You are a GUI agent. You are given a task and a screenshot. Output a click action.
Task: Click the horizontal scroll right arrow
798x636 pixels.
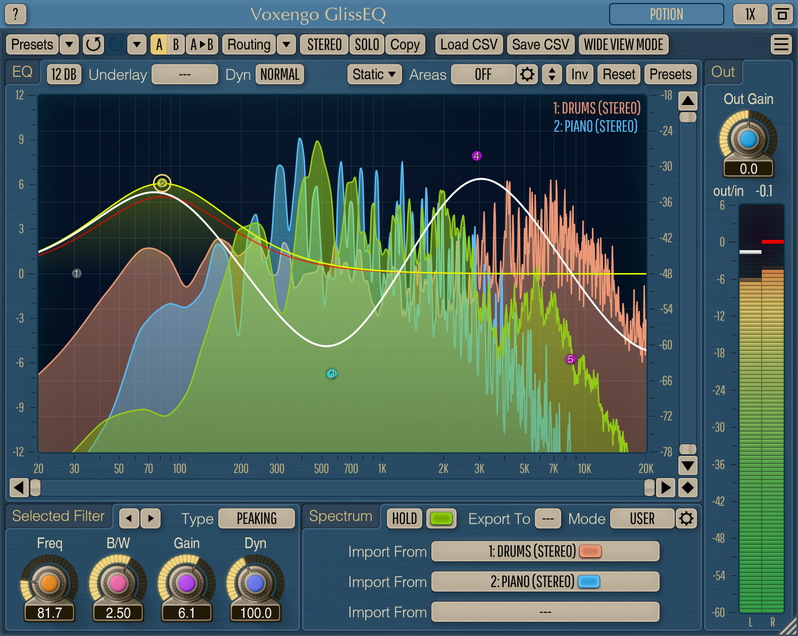(665, 487)
